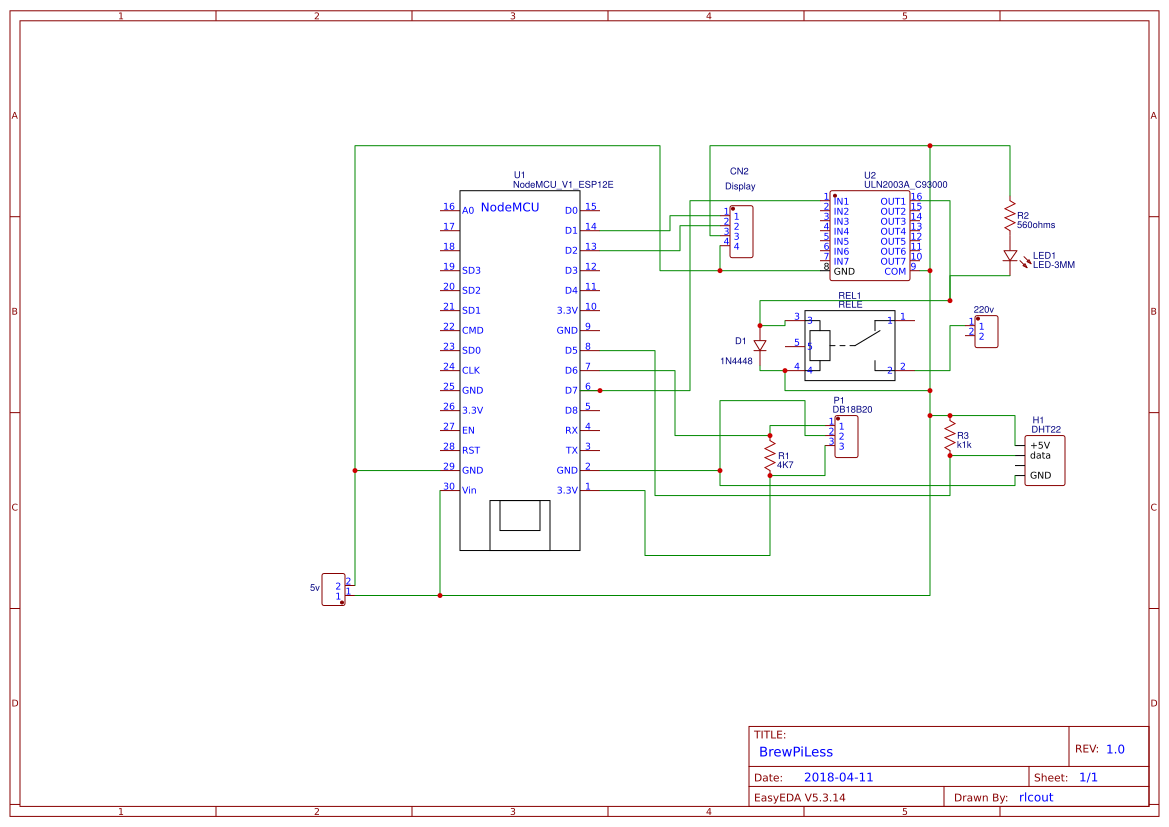Select the 4K7 resistor R1

click(770, 455)
